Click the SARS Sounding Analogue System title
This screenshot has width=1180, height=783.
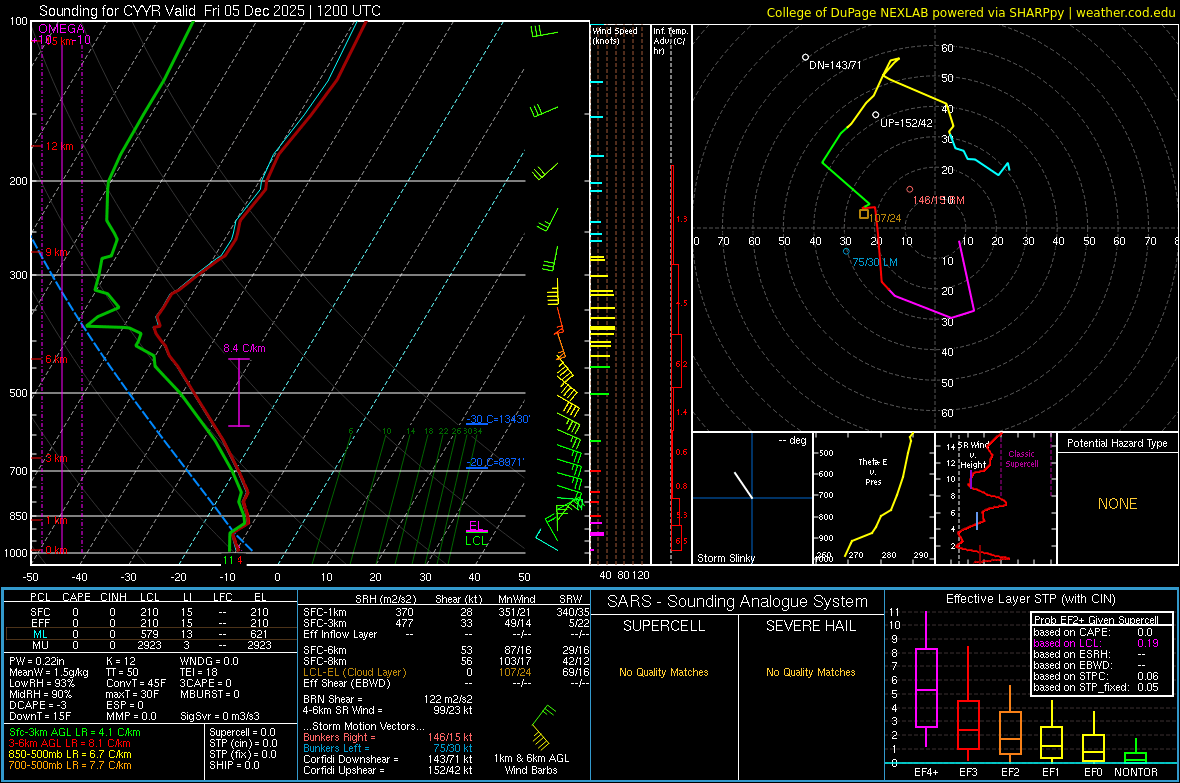(738, 602)
